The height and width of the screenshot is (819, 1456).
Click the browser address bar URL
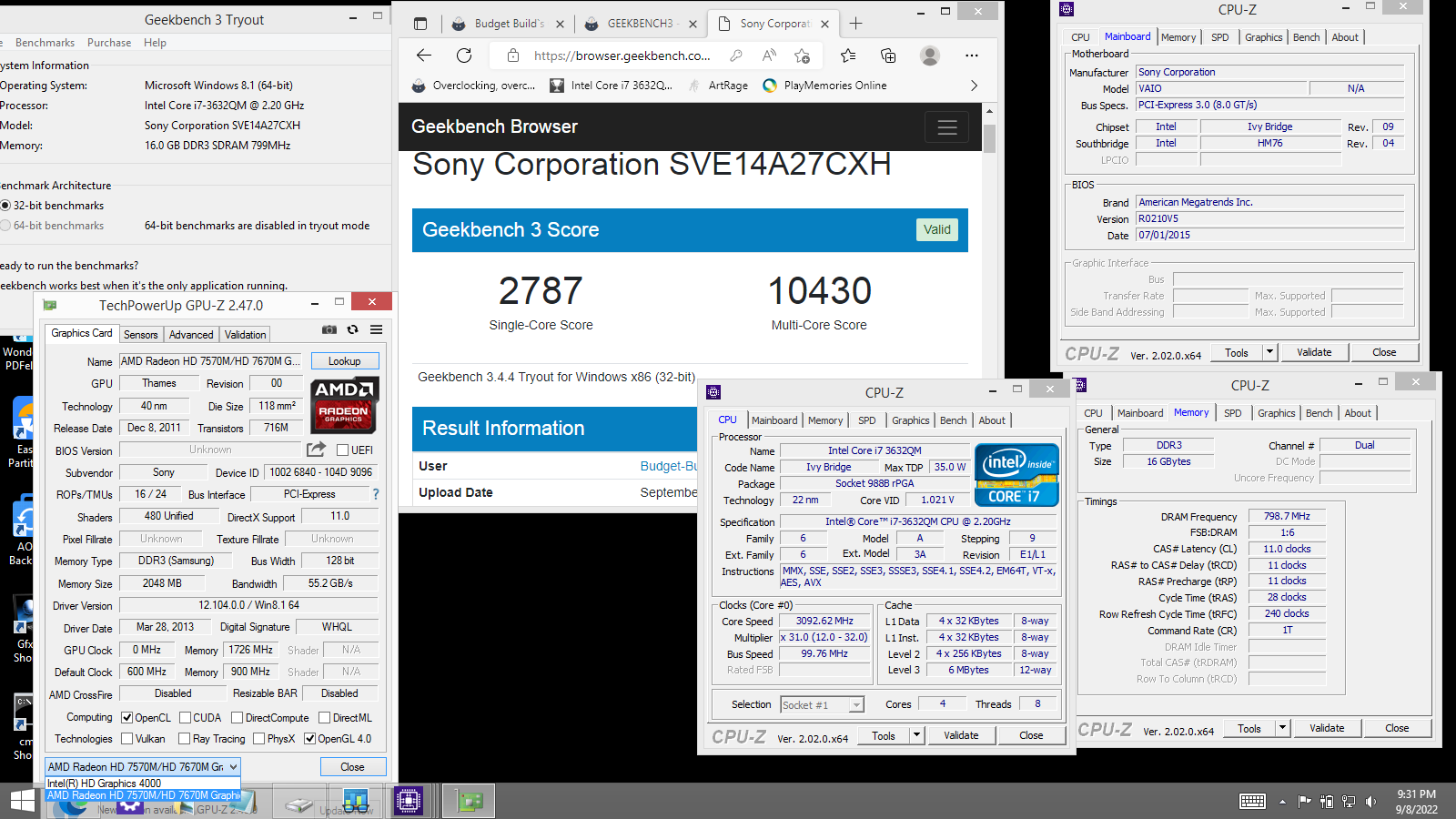pos(622,56)
